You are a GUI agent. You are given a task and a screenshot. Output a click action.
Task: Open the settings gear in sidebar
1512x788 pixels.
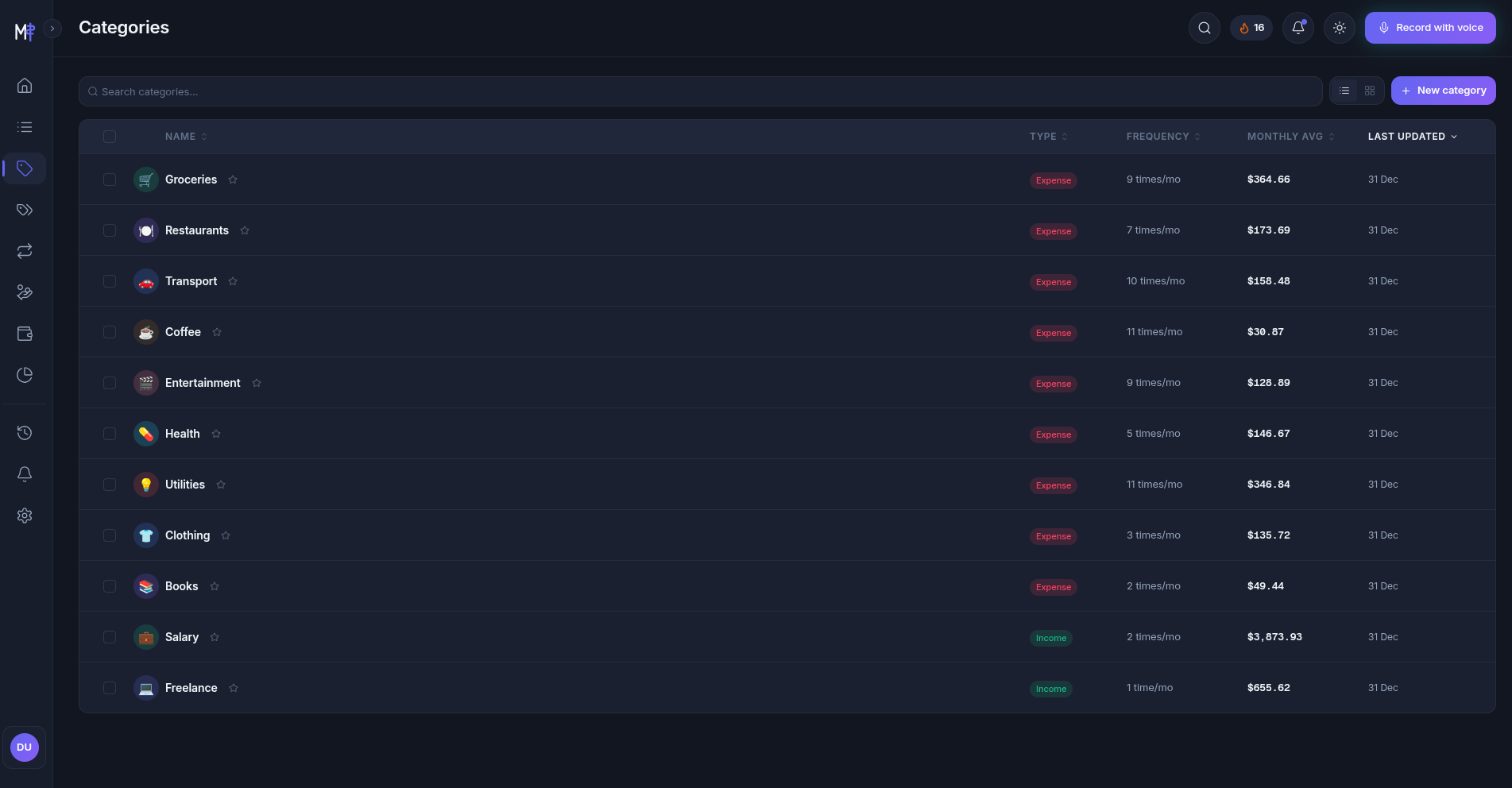(x=25, y=516)
